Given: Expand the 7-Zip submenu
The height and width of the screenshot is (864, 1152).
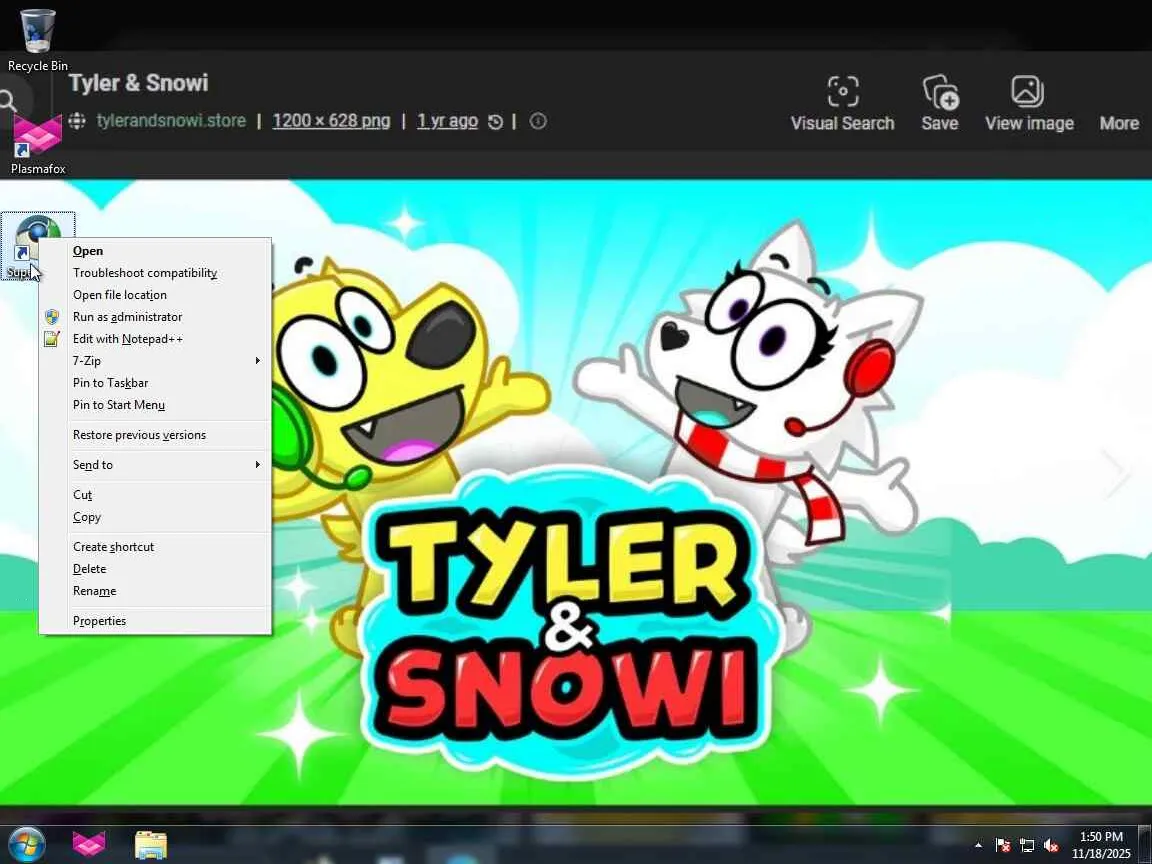Looking at the screenshot, I should click(x=155, y=361).
